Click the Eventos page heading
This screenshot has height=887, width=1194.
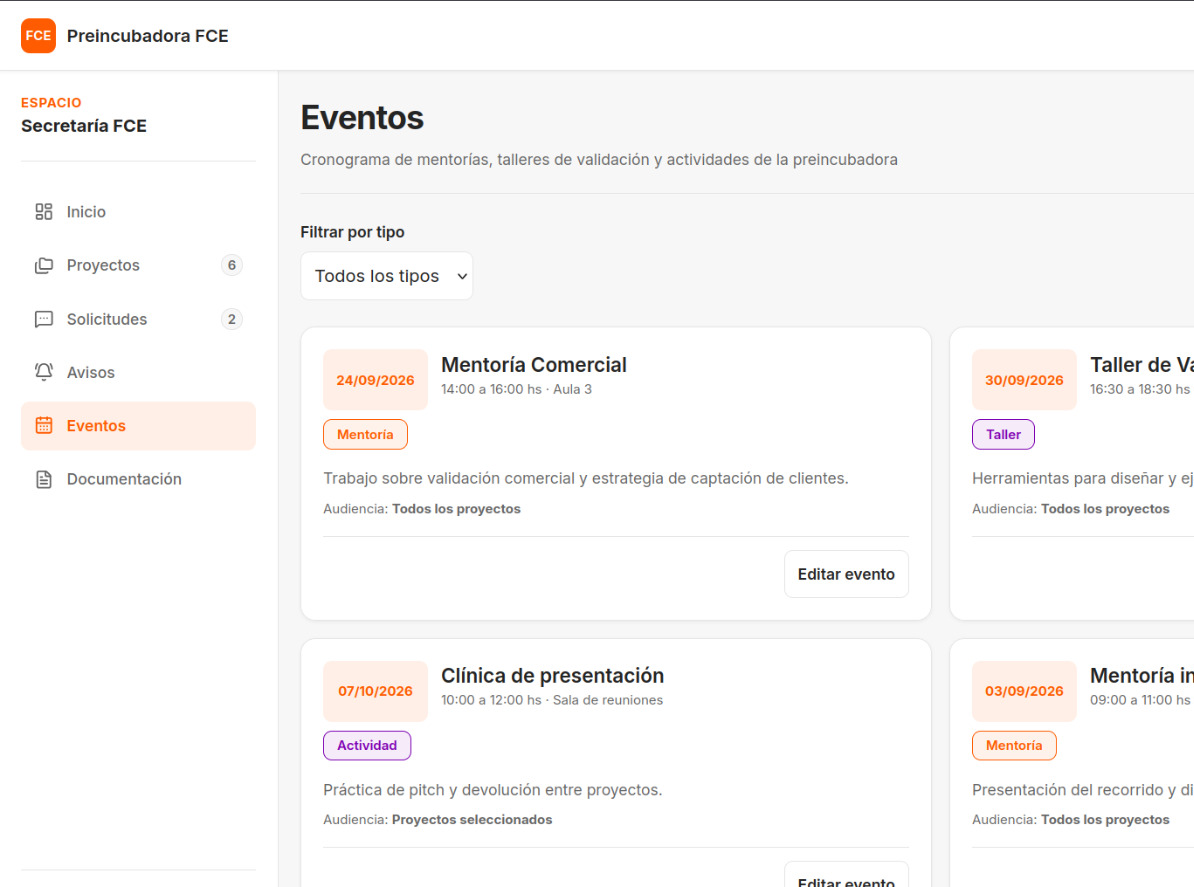[362, 117]
